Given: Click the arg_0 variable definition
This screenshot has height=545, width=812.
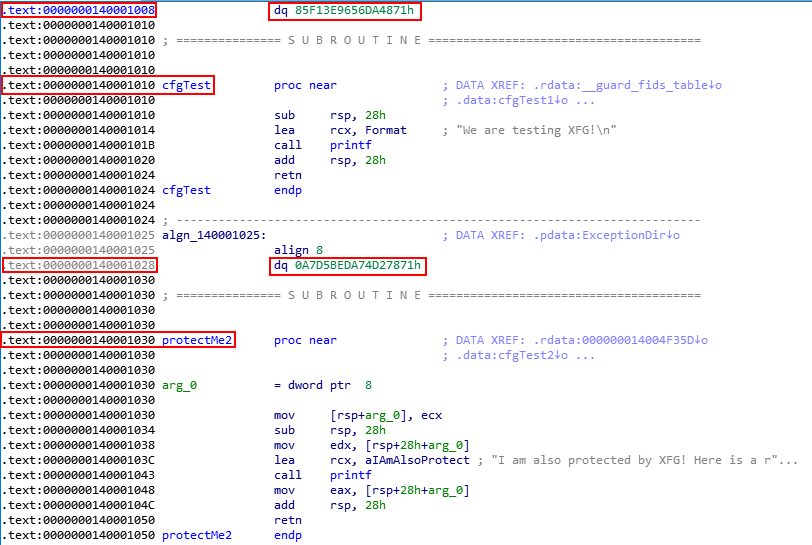Looking at the screenshot, I should [x=180, y=385].
